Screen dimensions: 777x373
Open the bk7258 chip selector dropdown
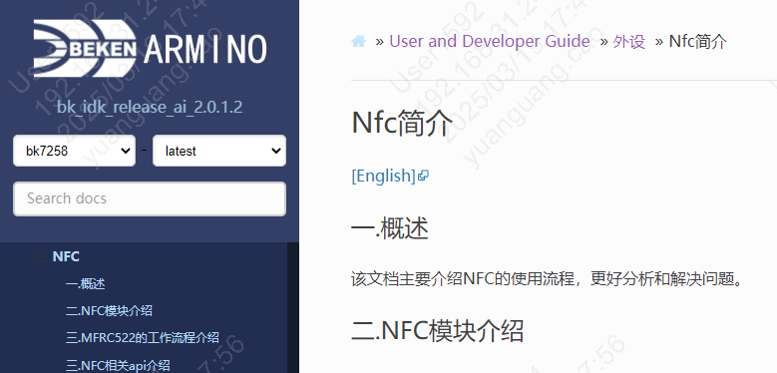pyautogui.click(x=74, y=151)
